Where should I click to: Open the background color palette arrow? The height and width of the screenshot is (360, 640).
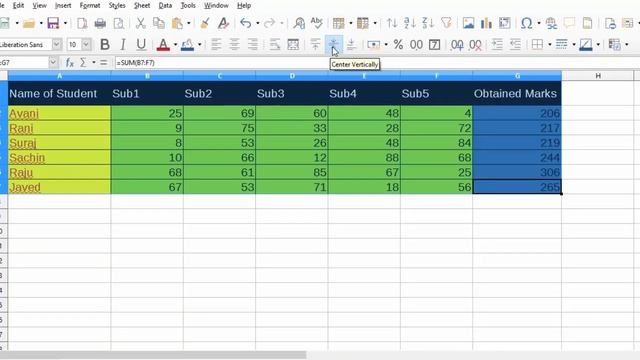point(200,44)
